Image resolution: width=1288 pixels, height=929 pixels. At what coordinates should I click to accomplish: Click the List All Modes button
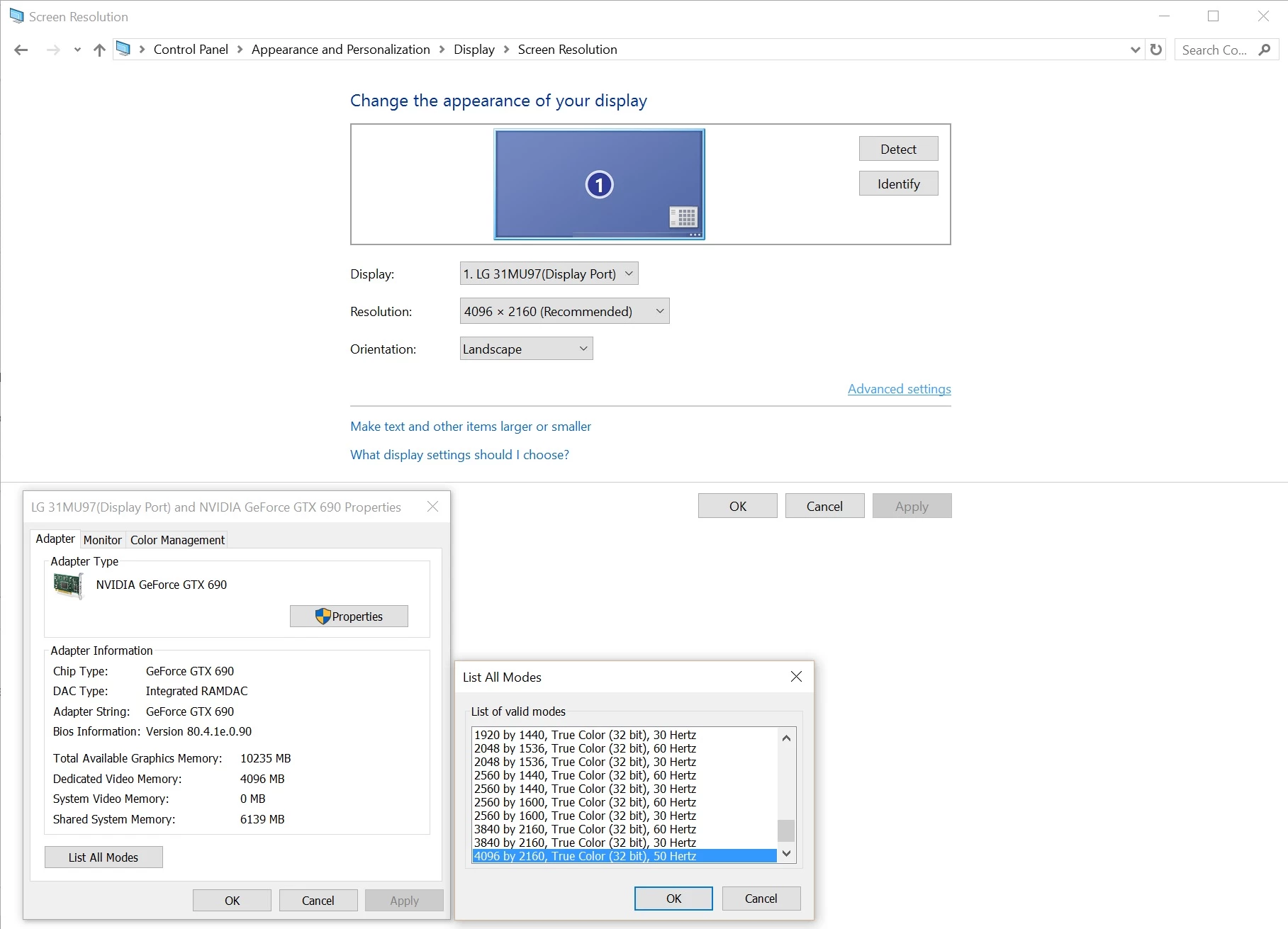[x=103, y=857]
